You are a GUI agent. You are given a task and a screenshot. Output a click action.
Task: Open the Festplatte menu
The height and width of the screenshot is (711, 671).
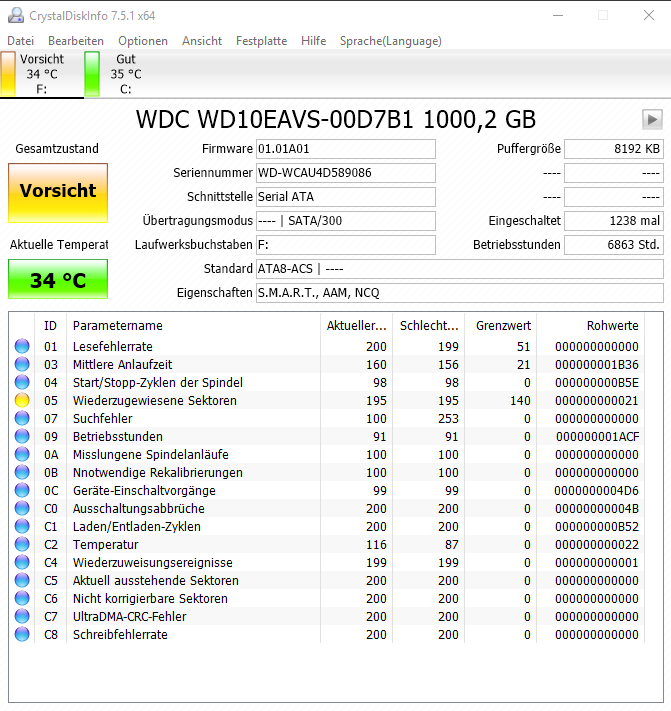tap(261, 41)
